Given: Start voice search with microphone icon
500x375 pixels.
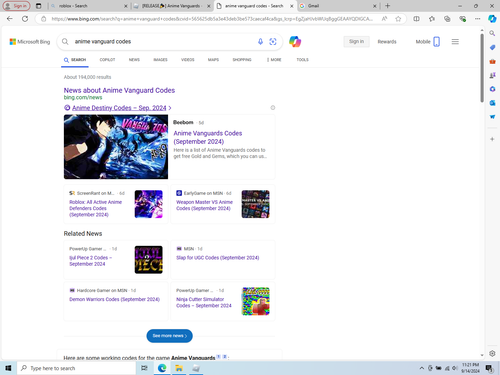Looking at the screenshot, I should coord(260,41).
